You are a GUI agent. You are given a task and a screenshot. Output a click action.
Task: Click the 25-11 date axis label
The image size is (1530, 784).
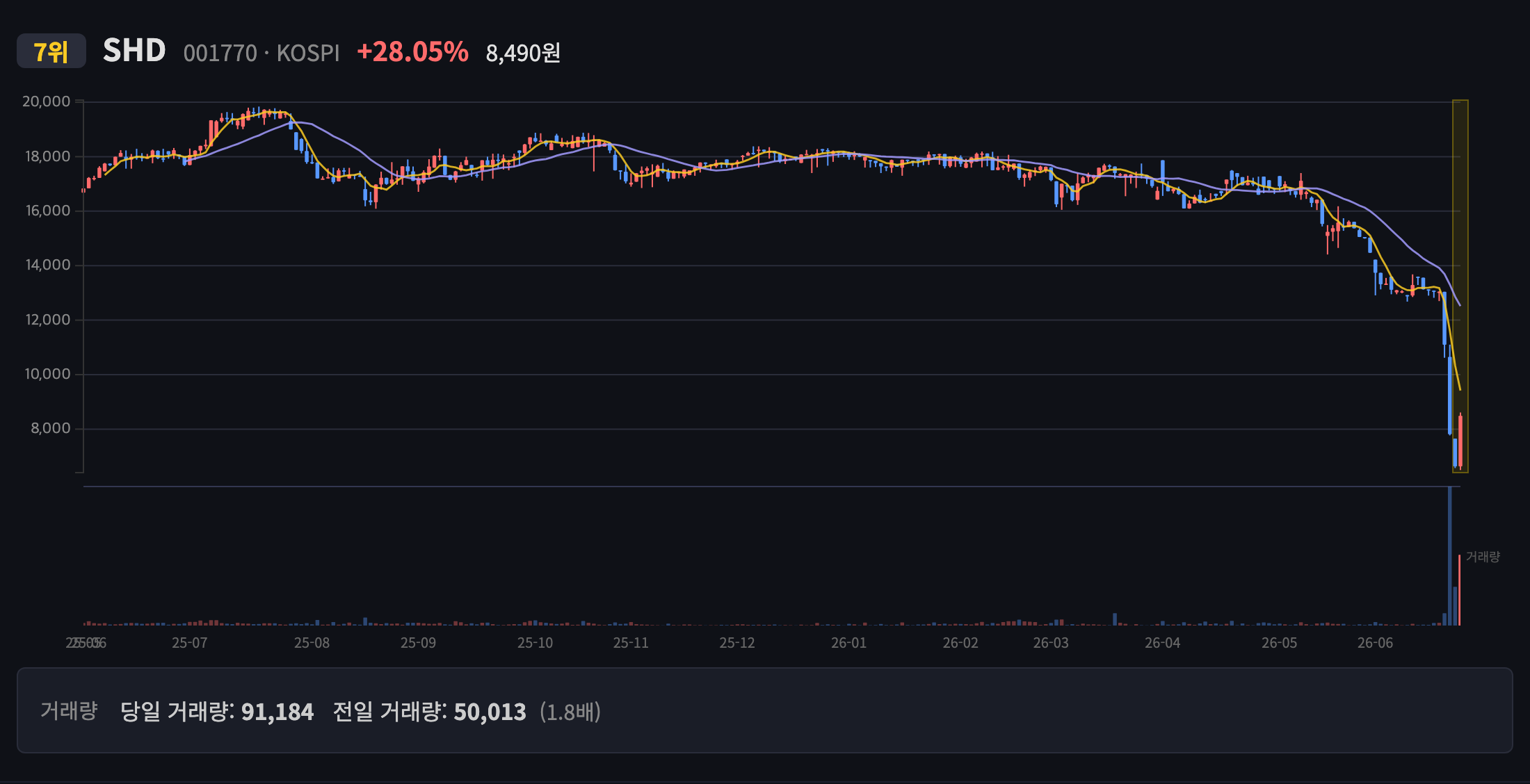click(631, 643)
